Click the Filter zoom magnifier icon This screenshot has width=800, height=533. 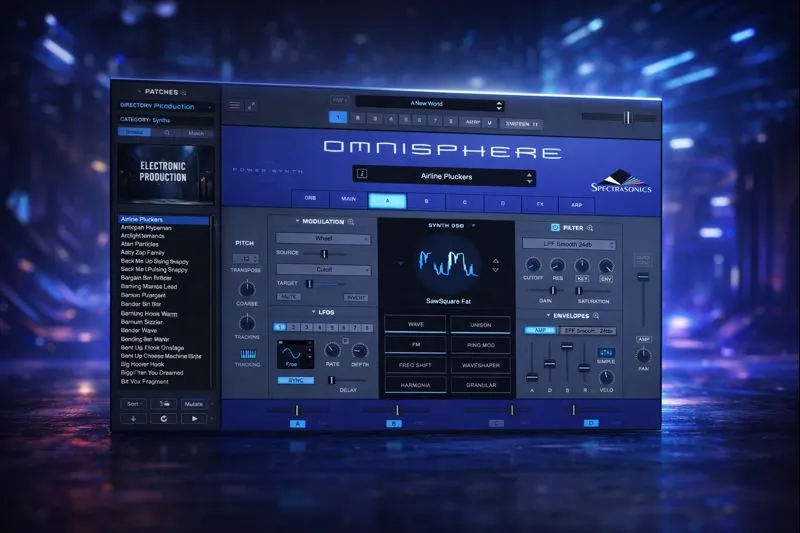click(590, 228)
